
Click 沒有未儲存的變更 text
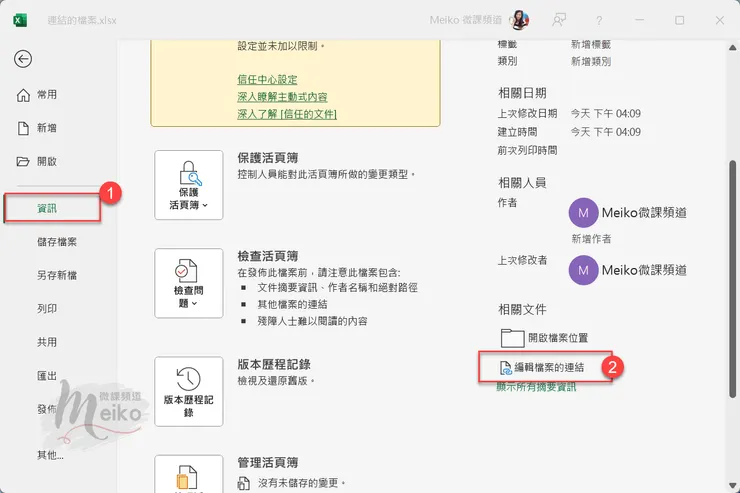[302, 483]
